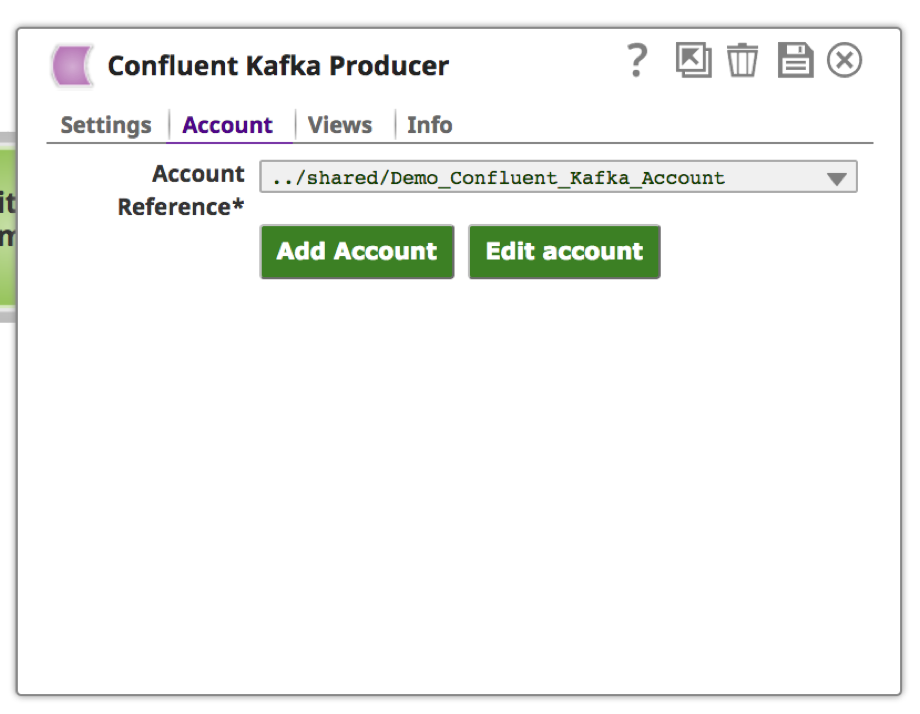Click the Account Reference* label
The height and width of the screenshot is (714, 920).
point(181,190)
